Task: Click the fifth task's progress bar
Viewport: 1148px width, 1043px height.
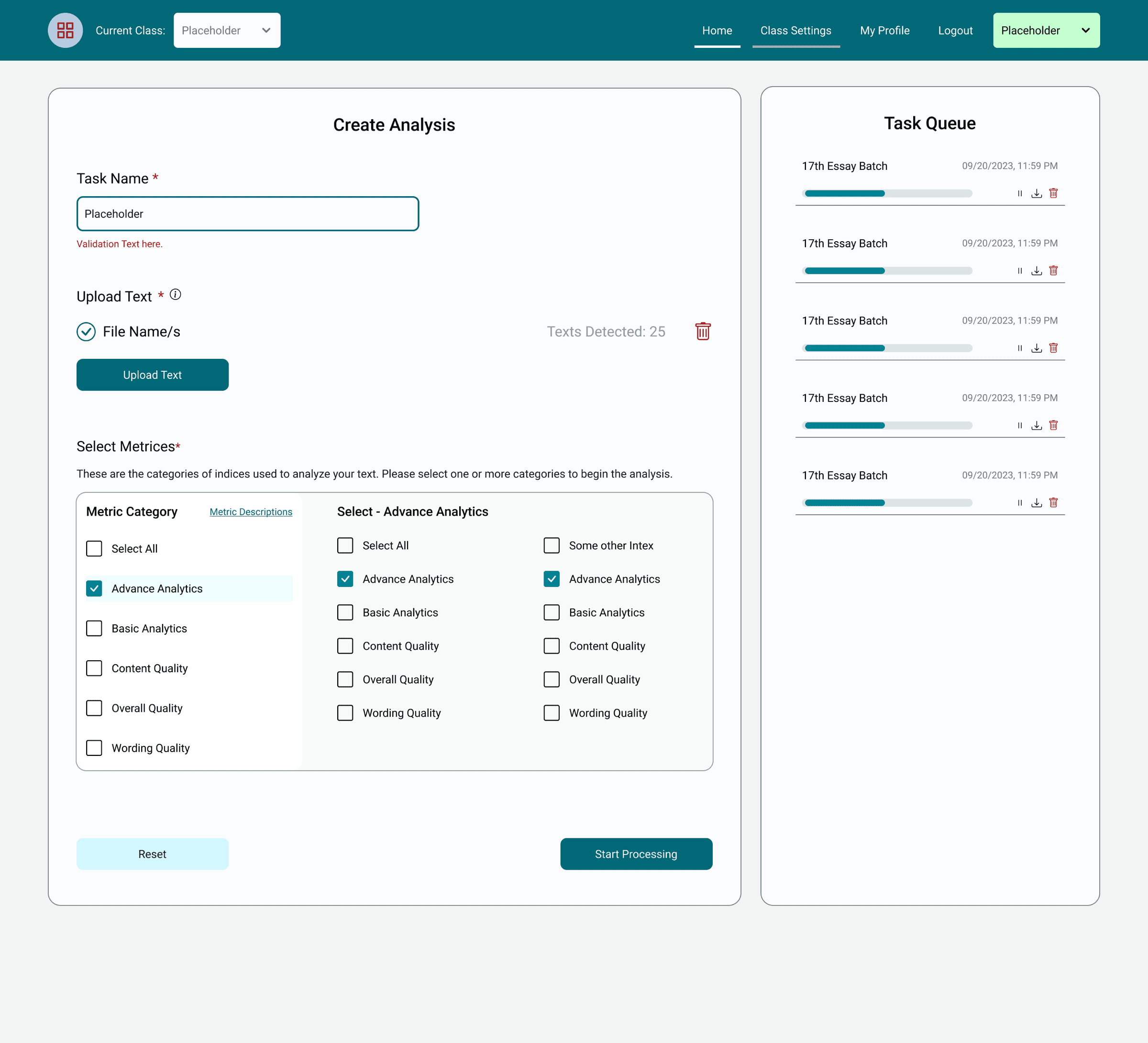Action: click(x=887, y=503)
